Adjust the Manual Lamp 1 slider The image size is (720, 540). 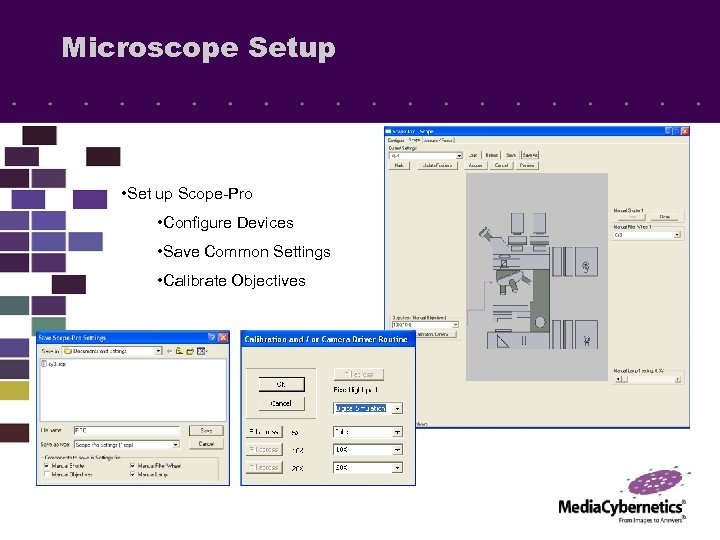point(648,379)
